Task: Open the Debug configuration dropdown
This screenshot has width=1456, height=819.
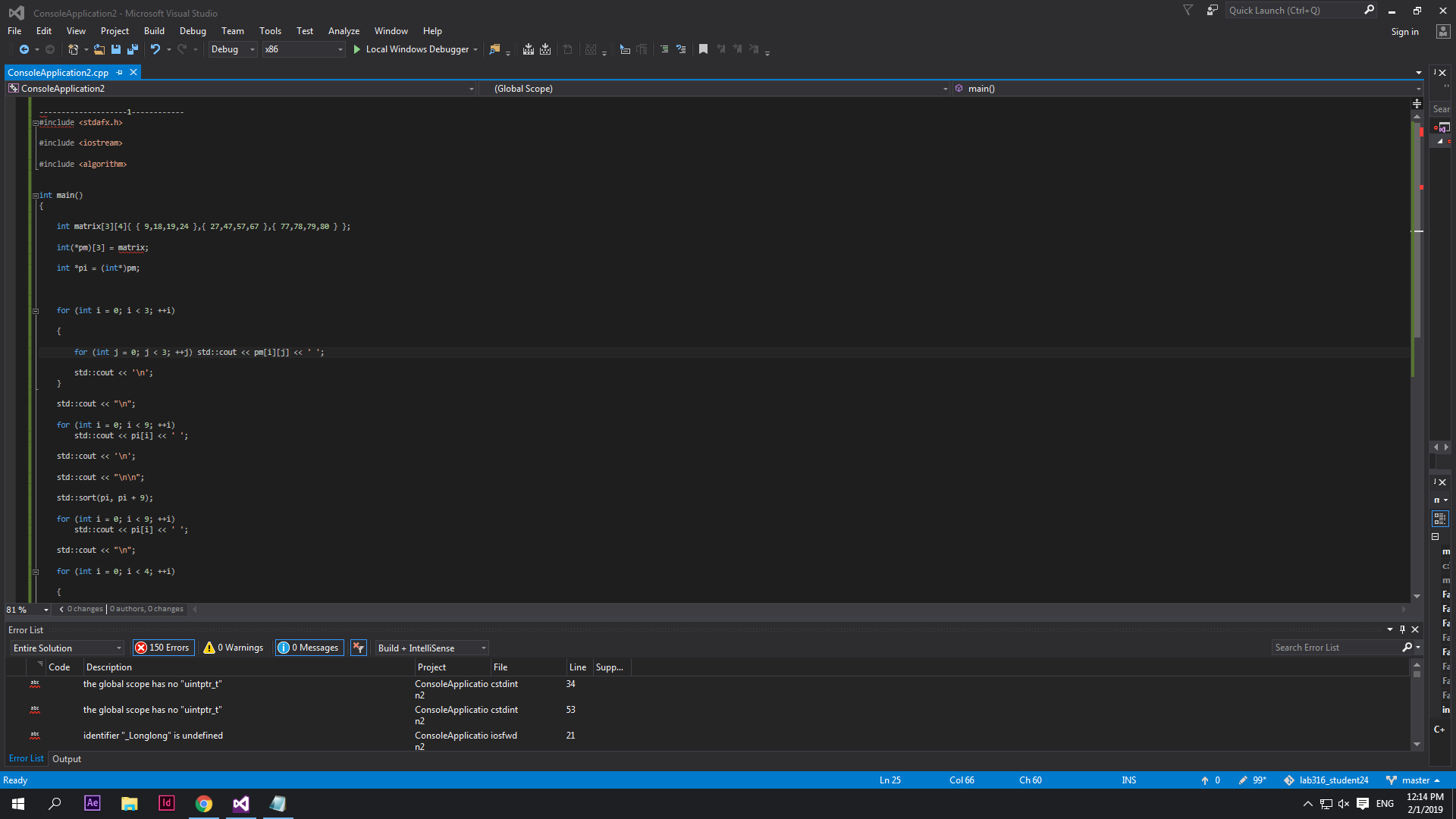Action: [x=233, y=49]
